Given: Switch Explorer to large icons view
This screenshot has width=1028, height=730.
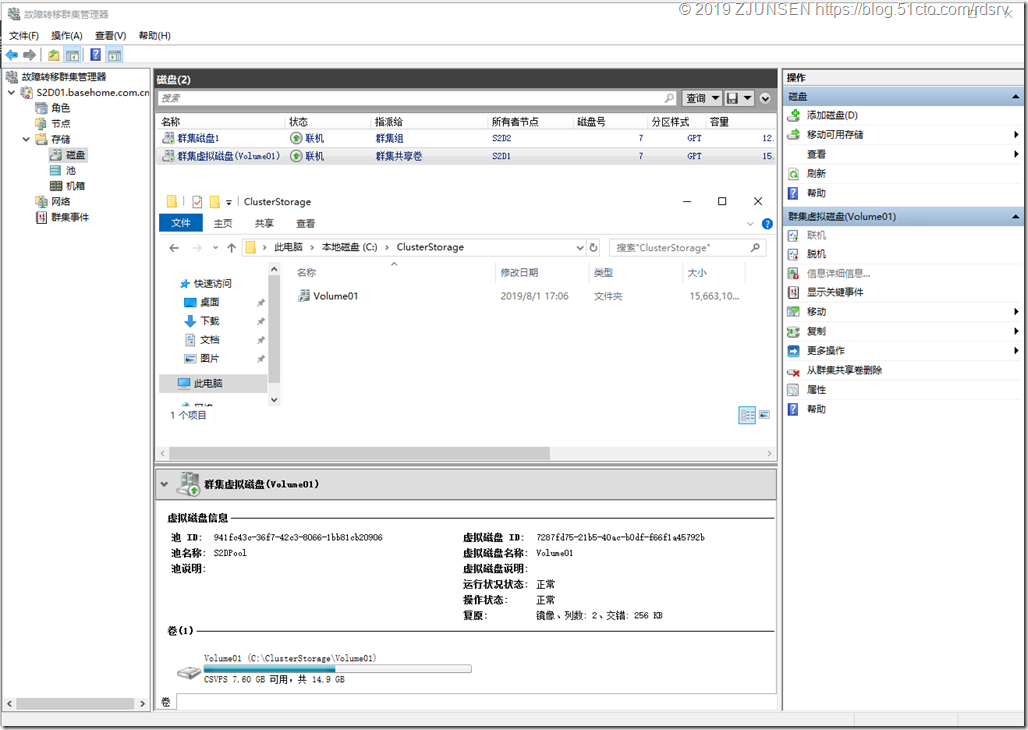Looking at the screenshot, I should pyautogui.click(x=764, y=415).
